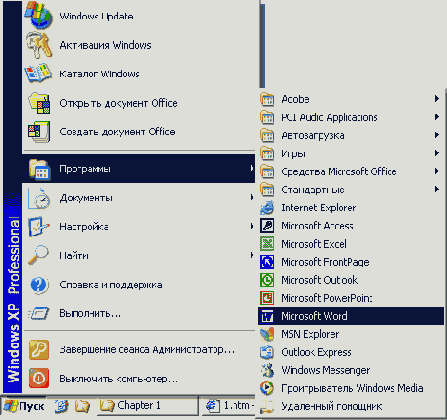447x420 pixels.
Task: Click the Настройка control panel icon
Action: (x=39, y=227)
